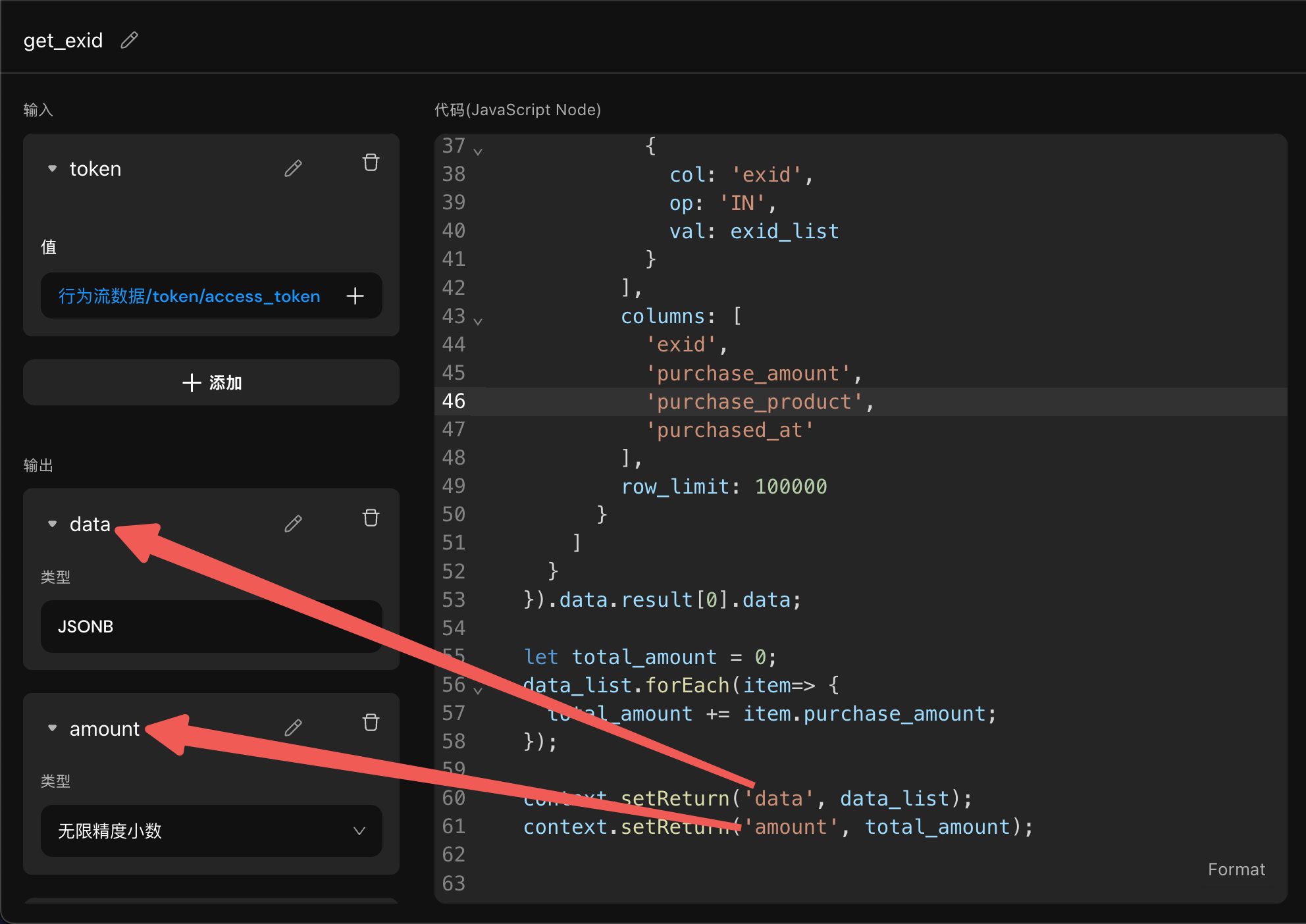
Task: Click Format to format the code
Action: [1236, 869]
